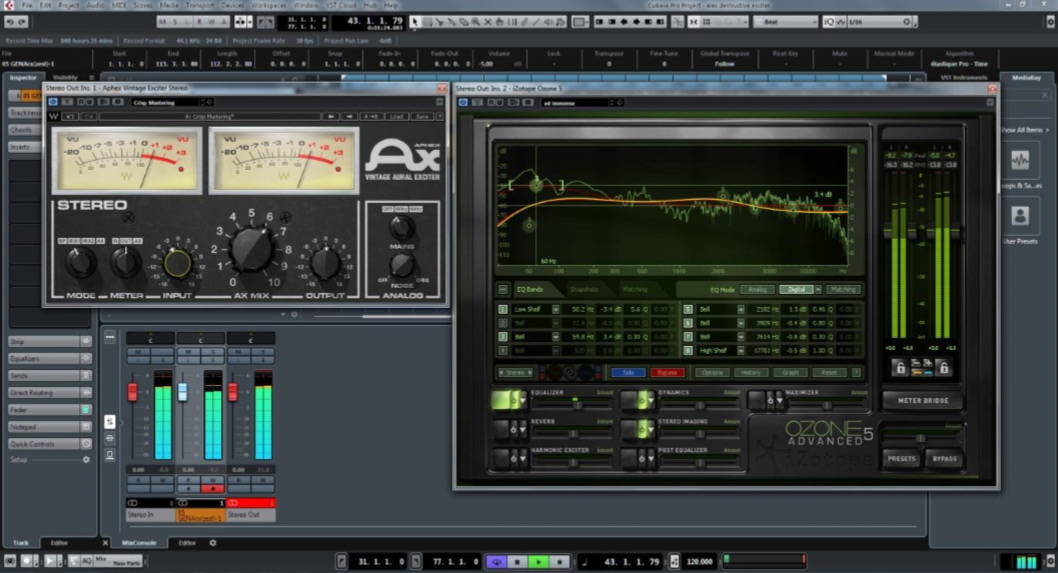
Task: Click the METER knob on Aphex exciter
Action: 126,262
